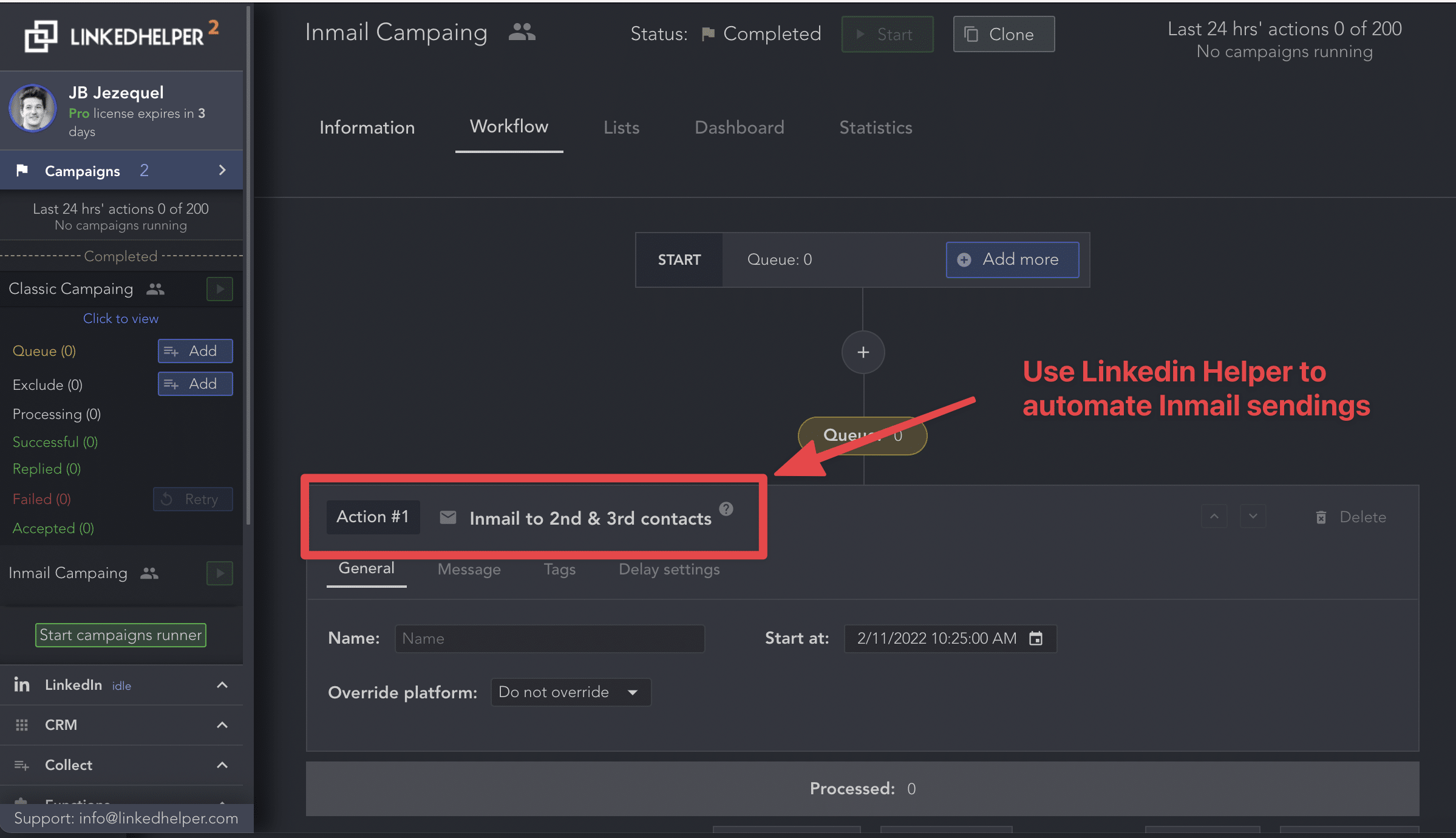Click Start campaigns runner button
The height and width of the screenshot is (838, 1456).
point(120,634)
